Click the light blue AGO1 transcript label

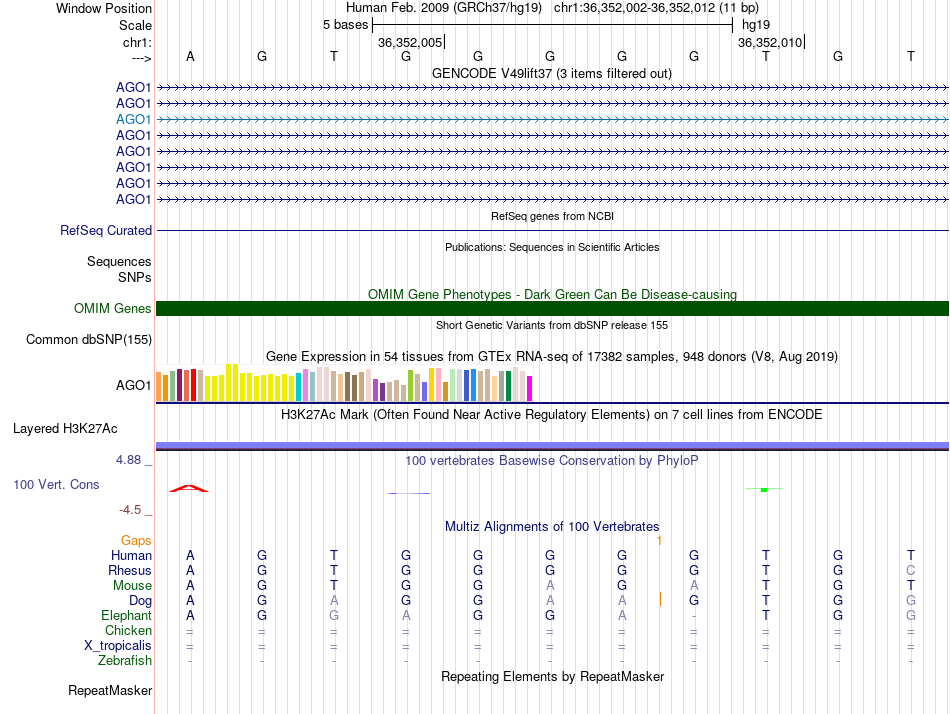click(133, 119)
